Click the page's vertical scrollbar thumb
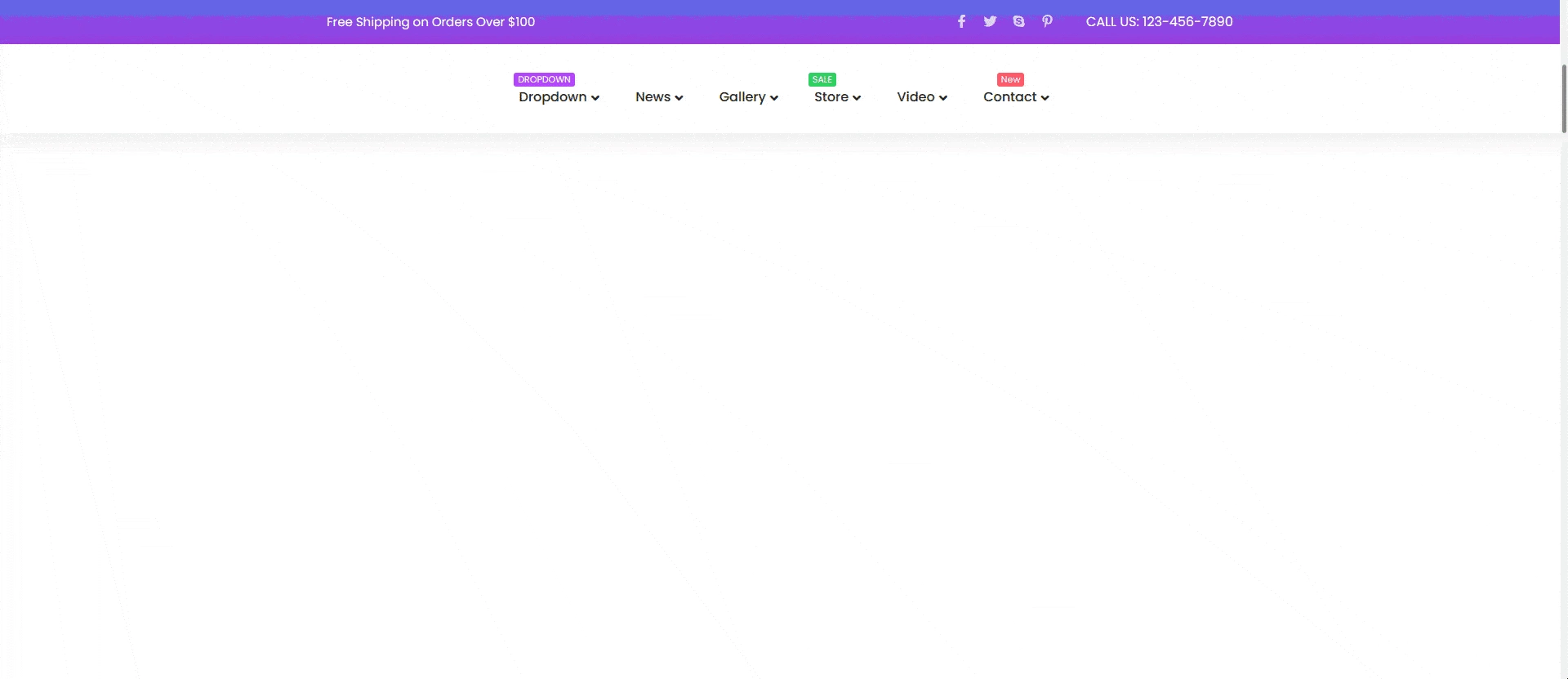This screenshot has height=679, width=1568. (x=1564, y=98)
